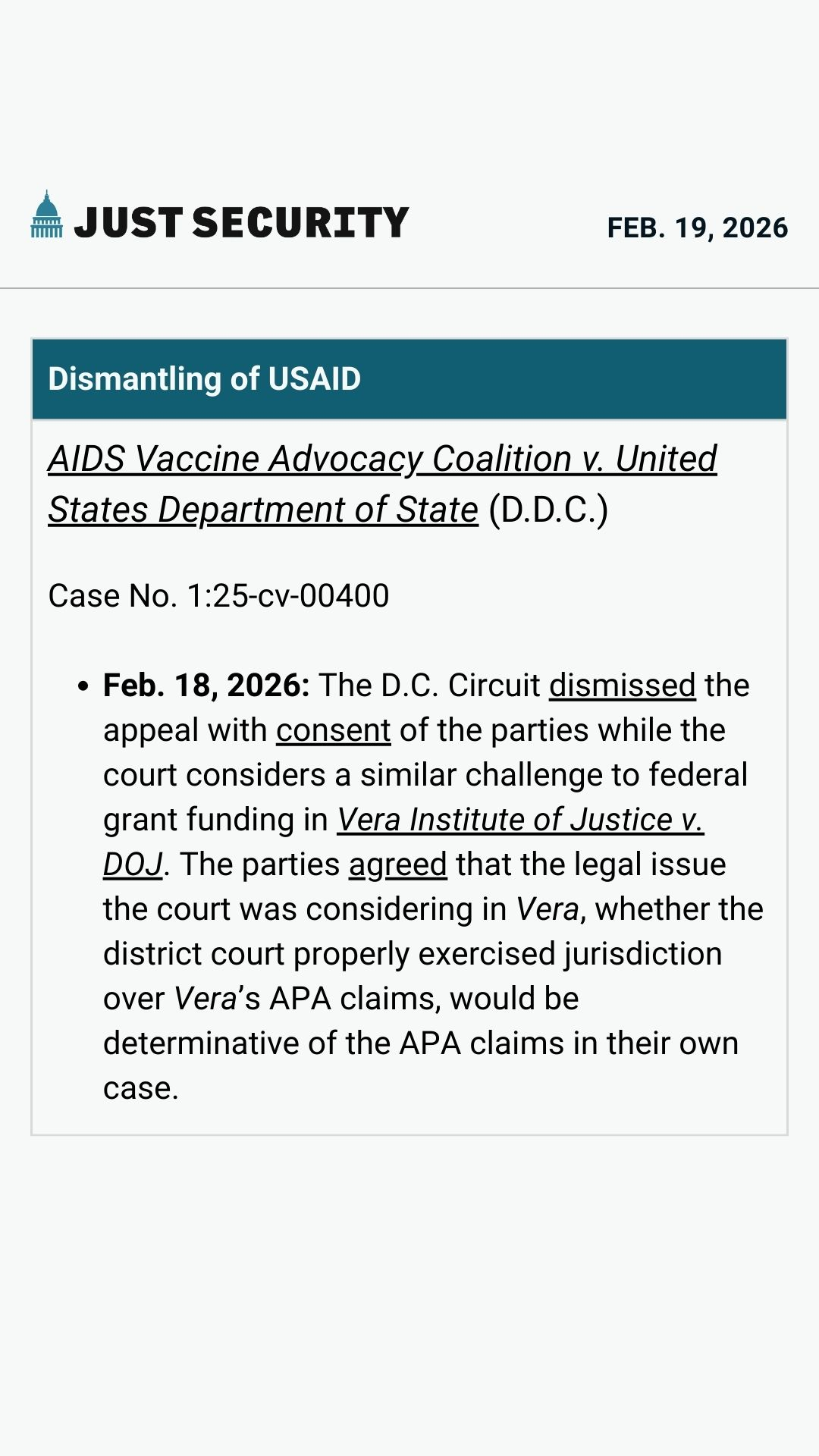Viewport: 819px width, 1456px height.
Task: Click the bullet point marker before Feb. 18
Action: pos(83,686)
